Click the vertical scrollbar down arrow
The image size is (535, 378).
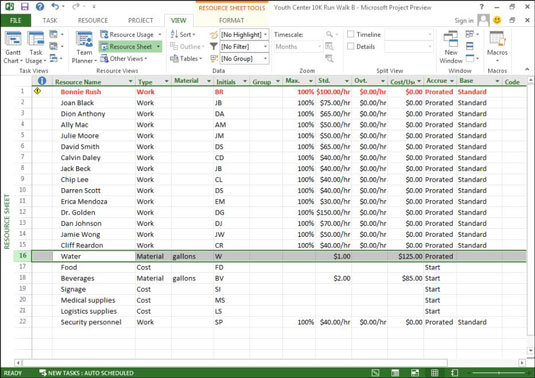coord(531,350)
